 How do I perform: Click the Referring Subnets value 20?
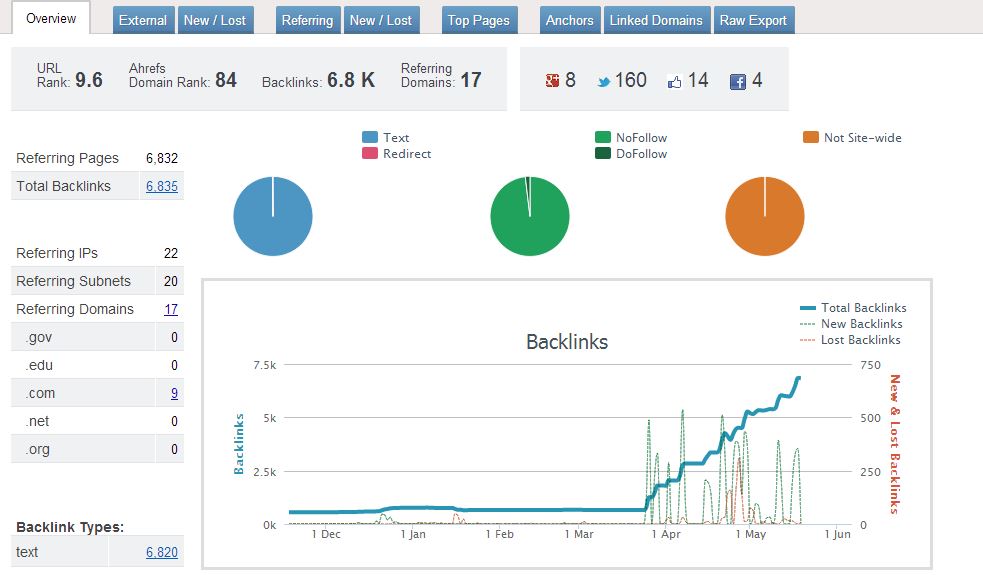click(171, 282)
